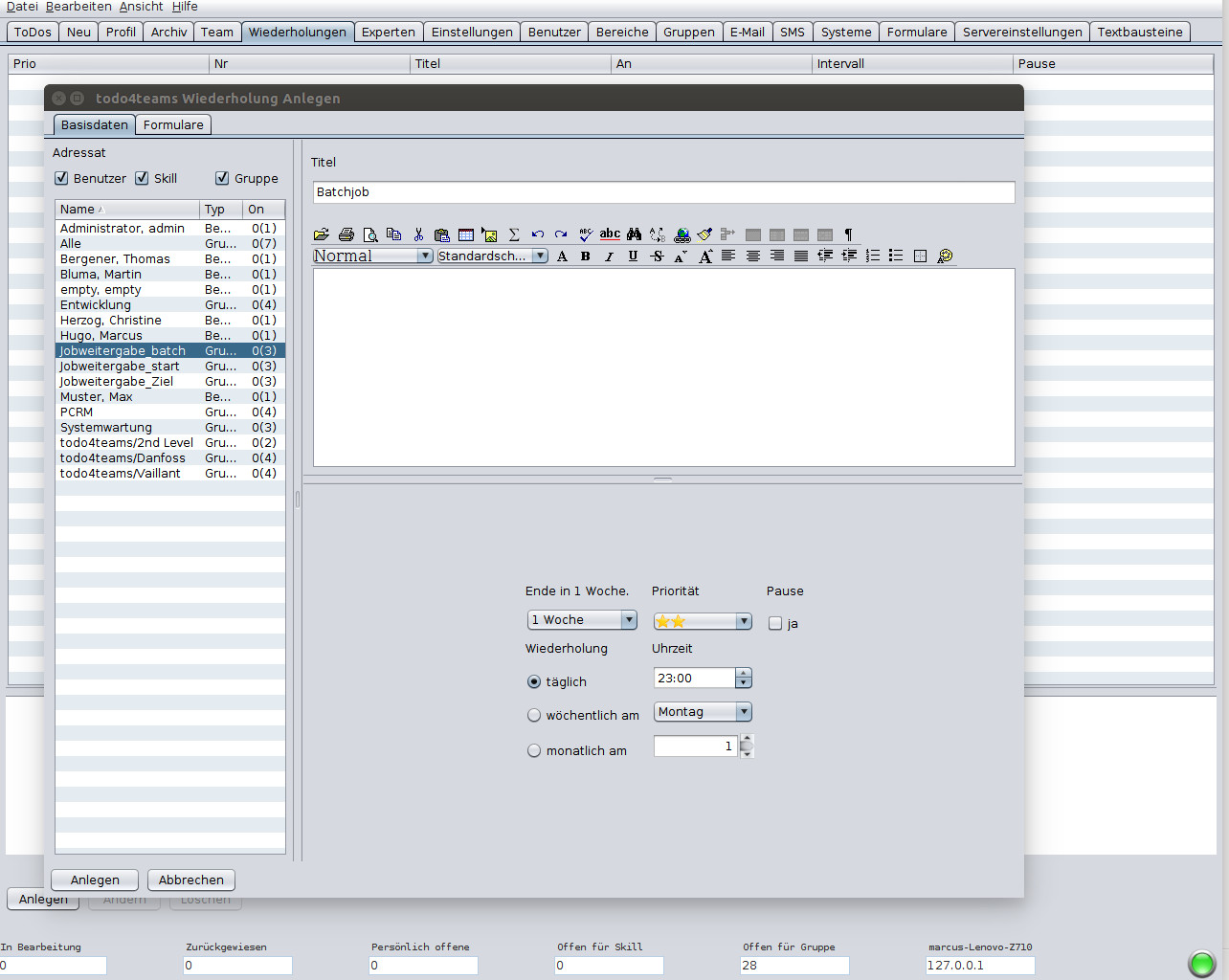Enable the Pause ja checkbox
Screen dimensions: 1229x980
click(775, 623)
